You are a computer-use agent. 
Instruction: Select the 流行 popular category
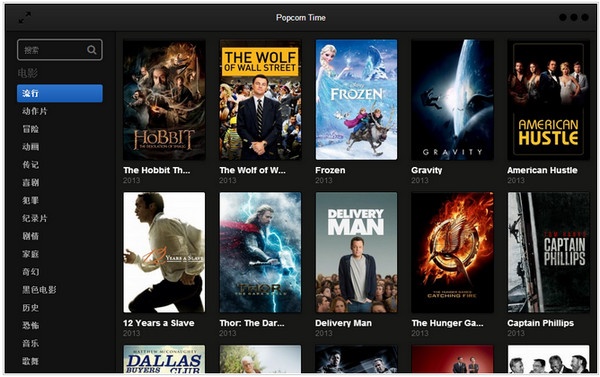(60, 93)
